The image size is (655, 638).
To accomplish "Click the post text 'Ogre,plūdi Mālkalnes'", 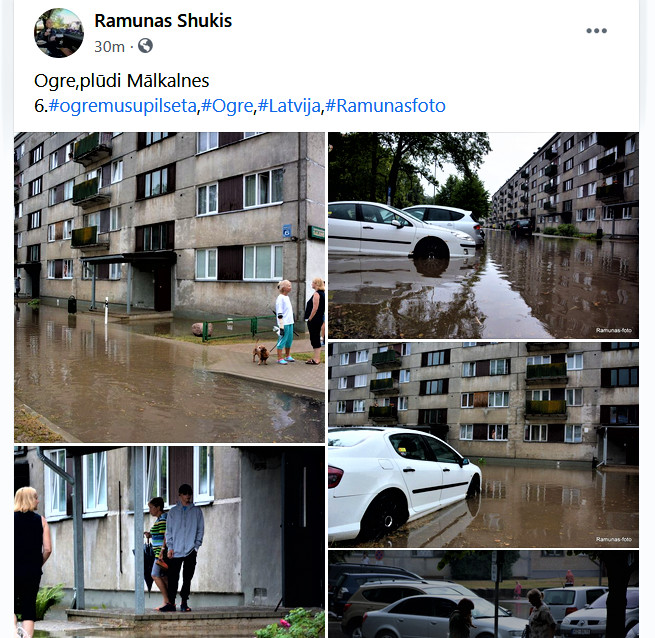I will tap(122, 81).
